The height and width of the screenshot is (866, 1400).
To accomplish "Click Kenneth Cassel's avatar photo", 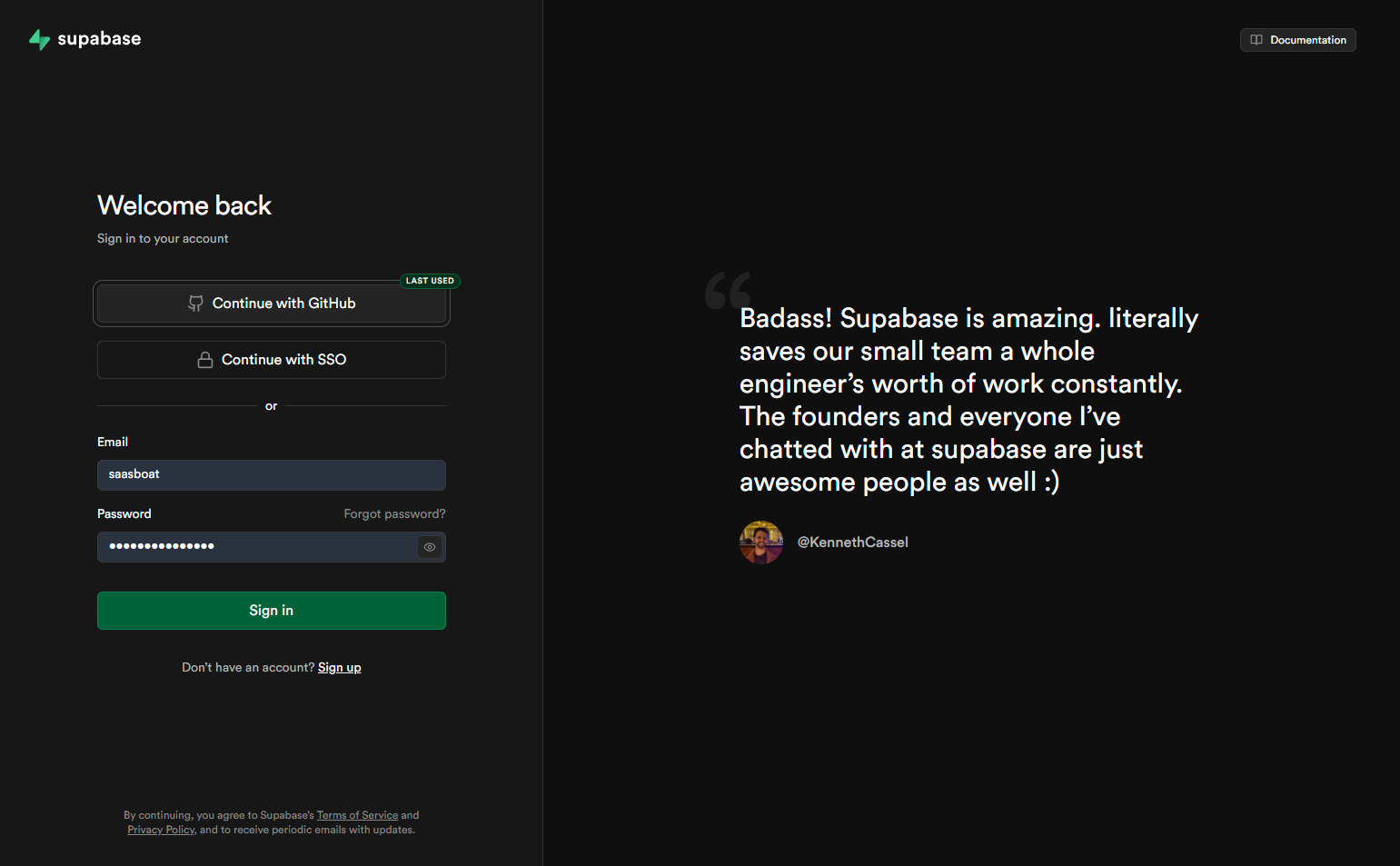I will [760, 542].
